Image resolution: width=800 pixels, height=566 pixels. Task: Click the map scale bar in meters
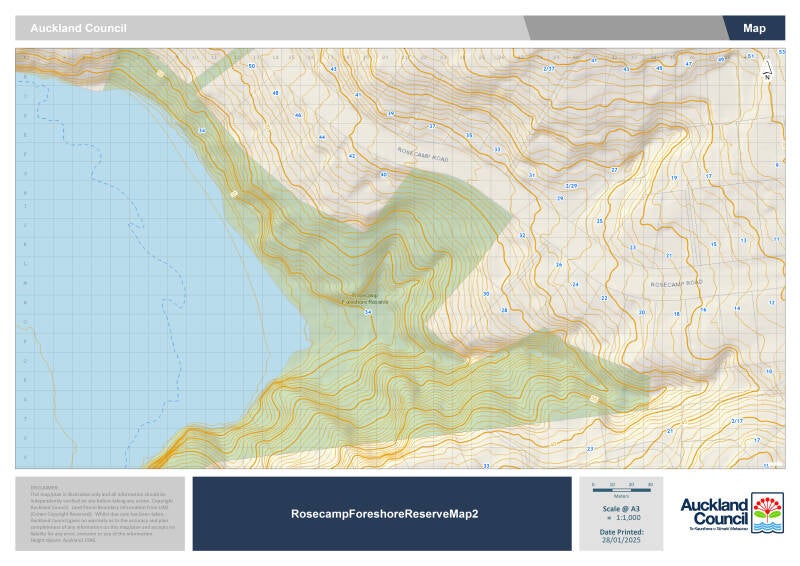point(621,489)
